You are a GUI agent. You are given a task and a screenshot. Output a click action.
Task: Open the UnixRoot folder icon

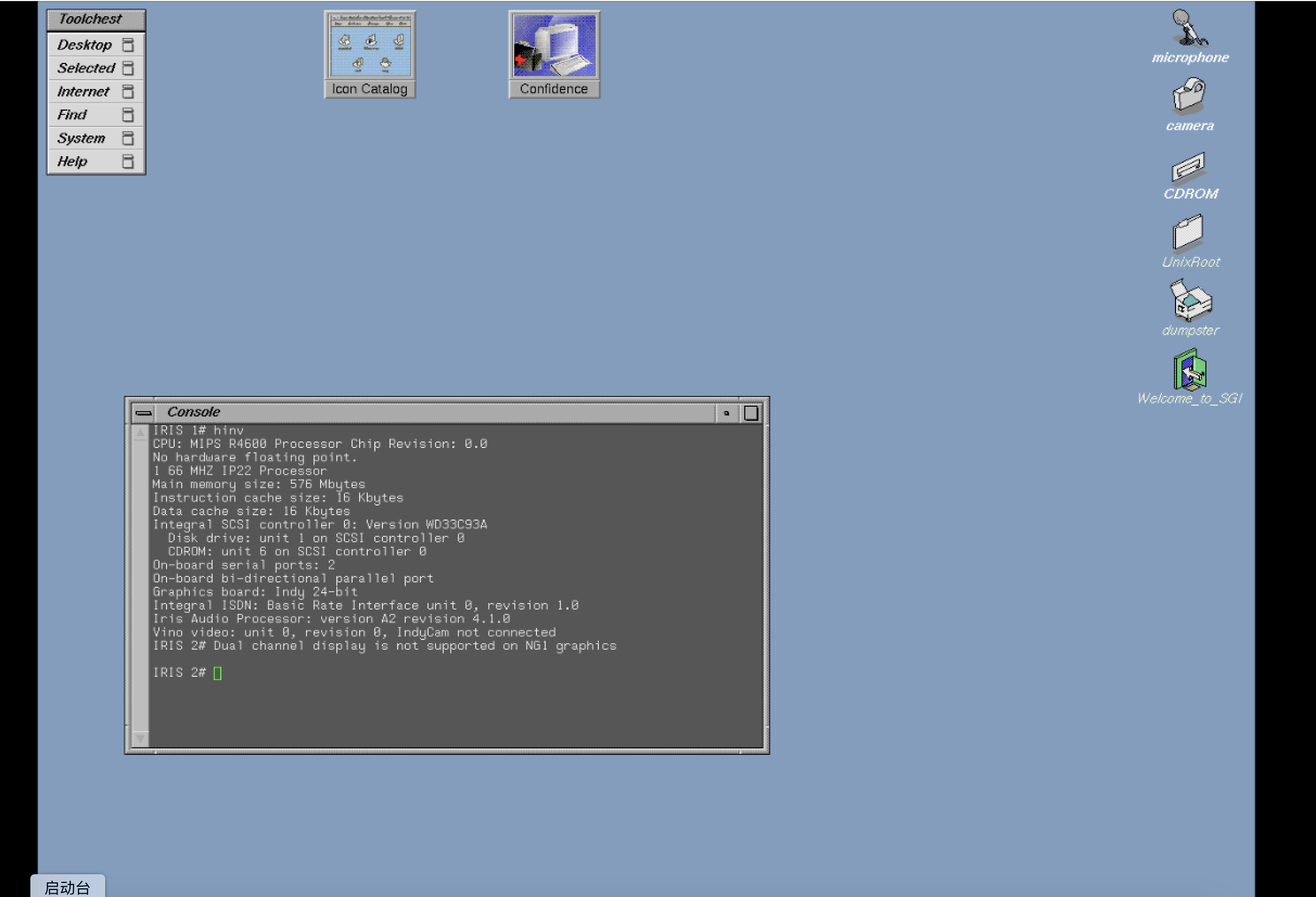[1188, 232]
